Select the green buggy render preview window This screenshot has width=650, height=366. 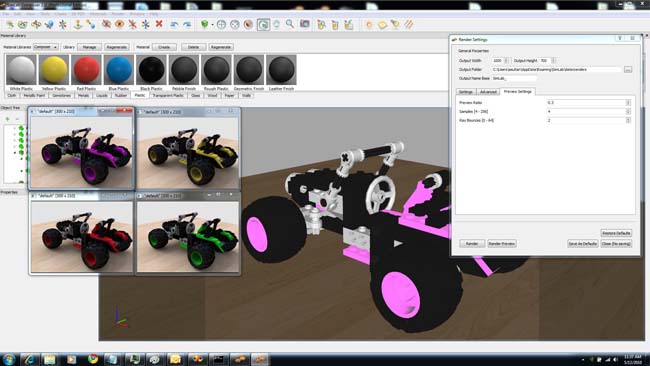coord(188,232)
